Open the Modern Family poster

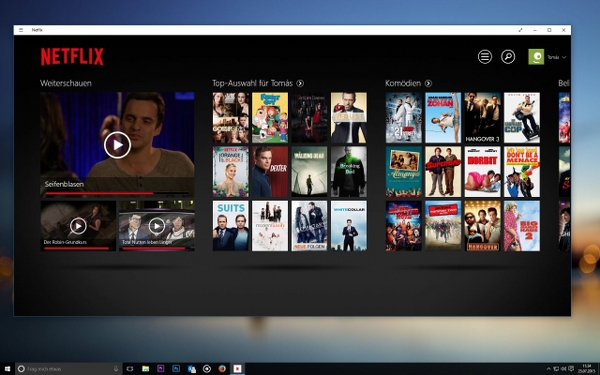coord(270,226)
